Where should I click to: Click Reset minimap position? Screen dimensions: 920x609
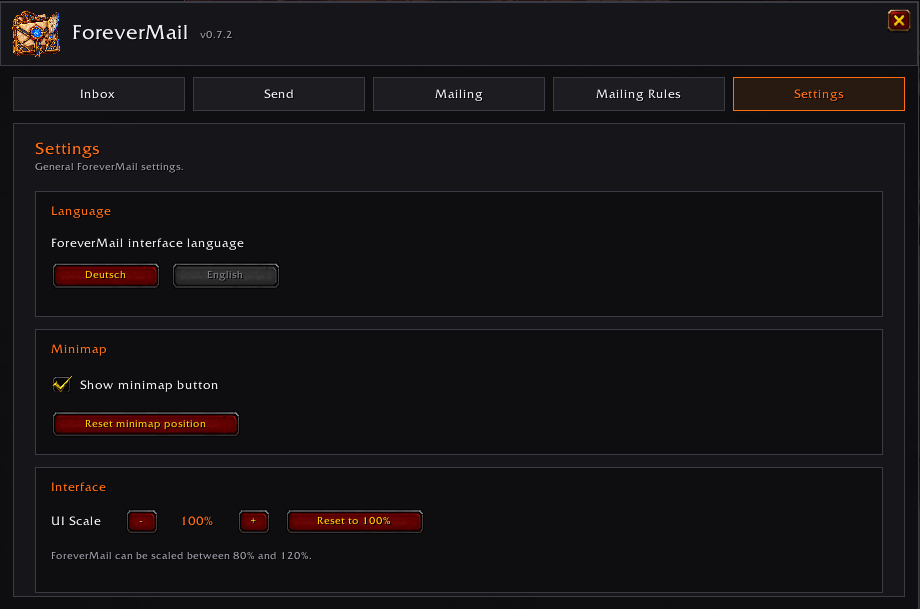[146, 424]
